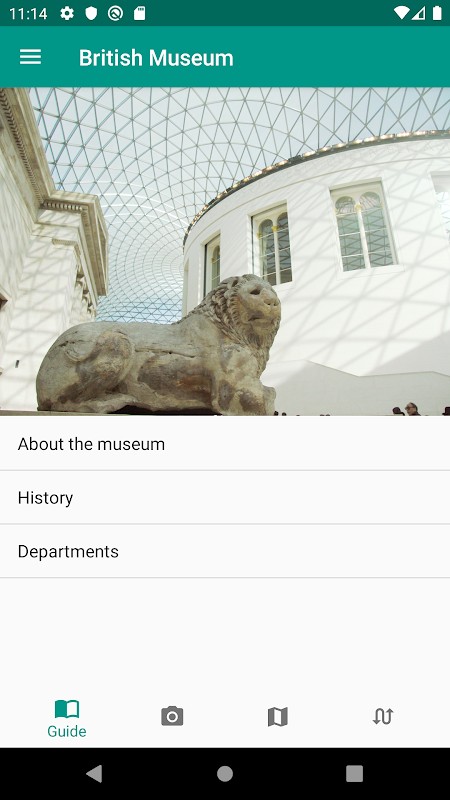Tap the Android back button

[94, 773]
